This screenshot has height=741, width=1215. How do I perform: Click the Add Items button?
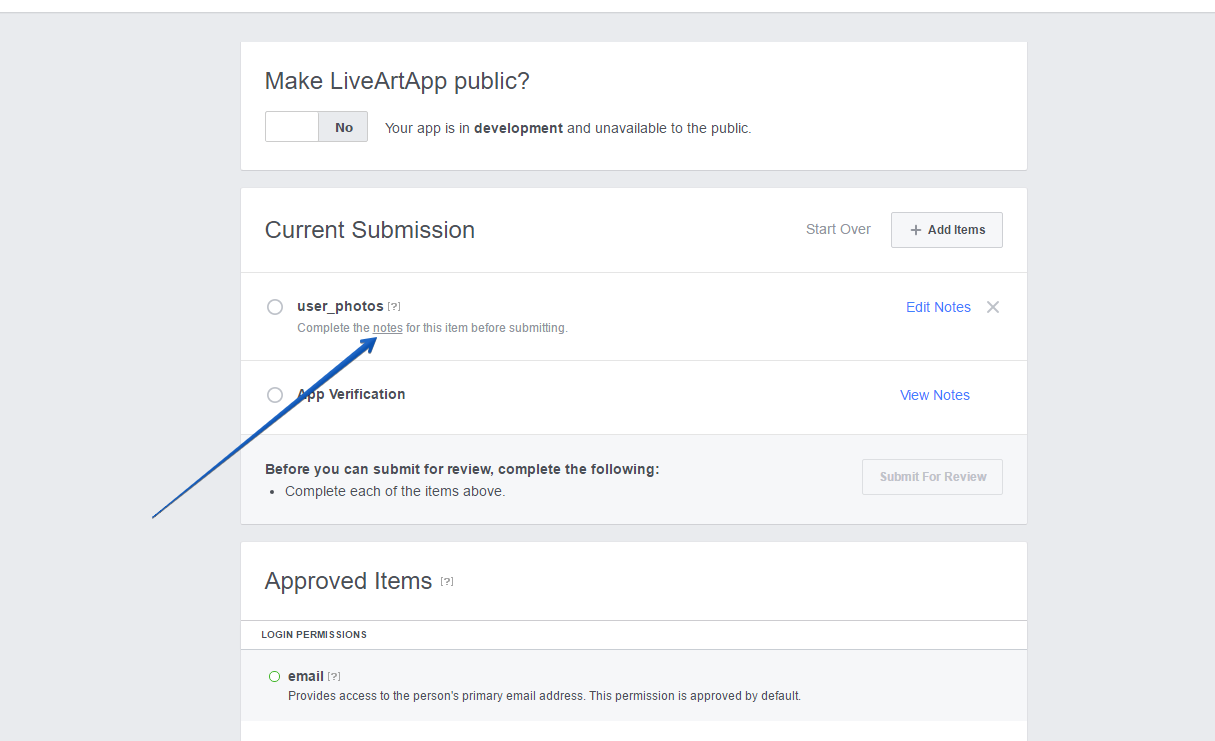(x=946, y=229)
